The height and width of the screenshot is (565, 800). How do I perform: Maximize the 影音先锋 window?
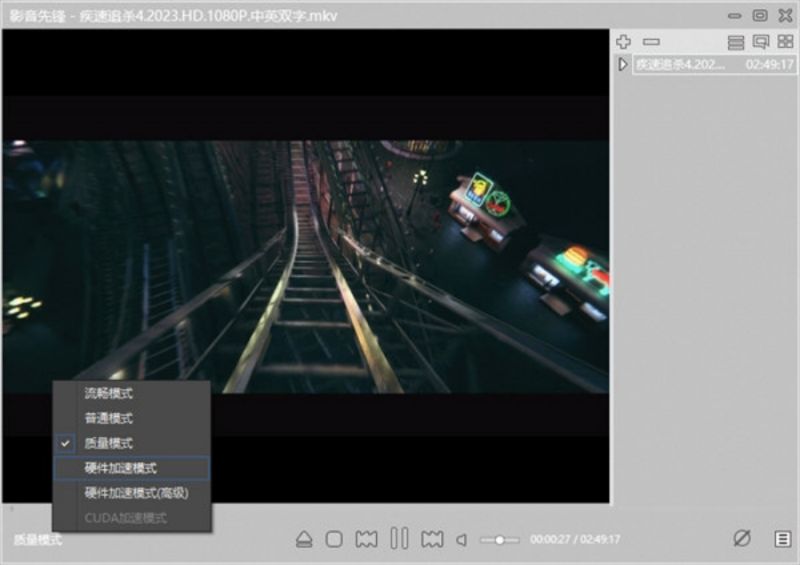point(760,15)
